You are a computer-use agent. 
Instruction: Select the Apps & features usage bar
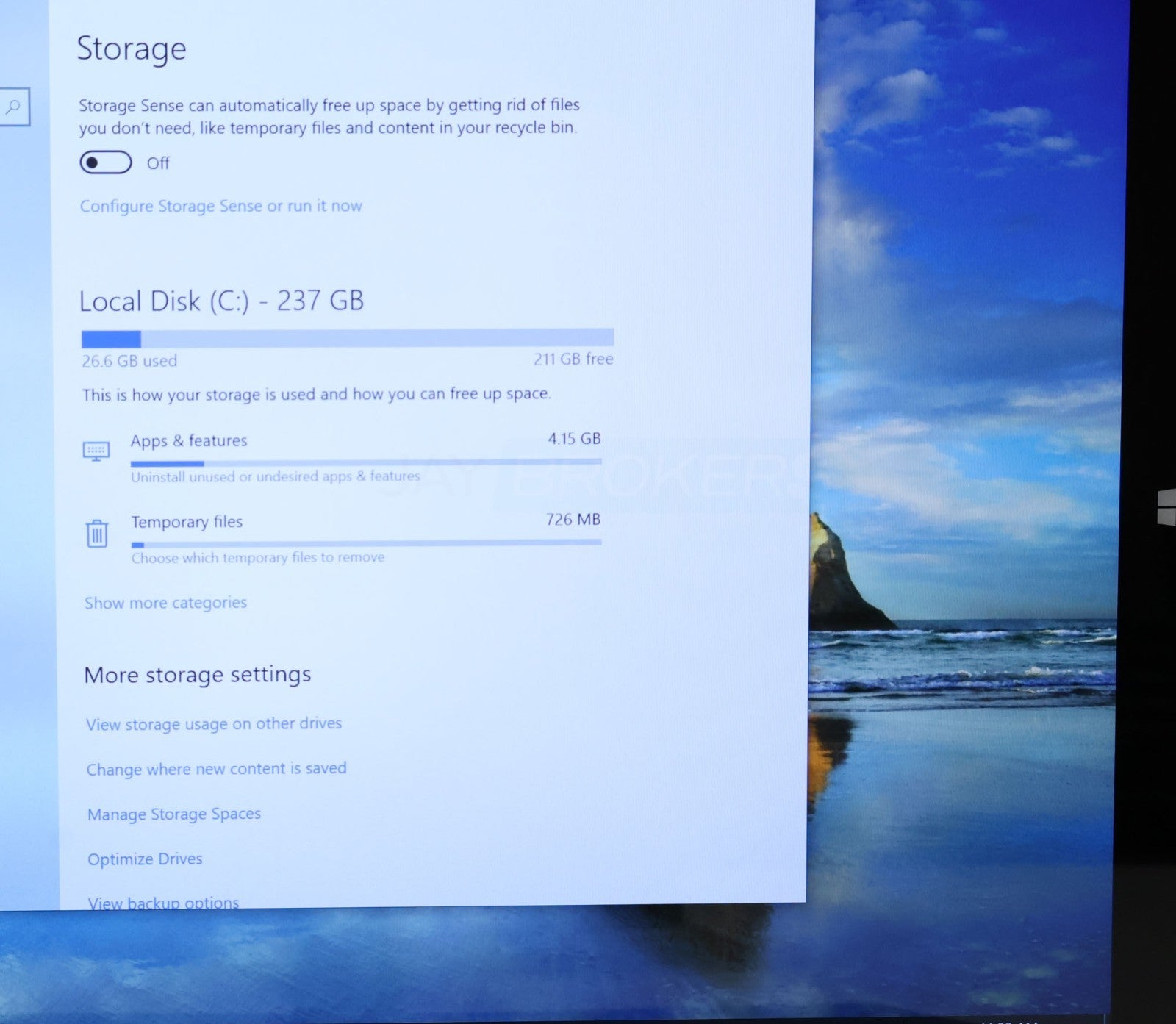coord(365,462)
